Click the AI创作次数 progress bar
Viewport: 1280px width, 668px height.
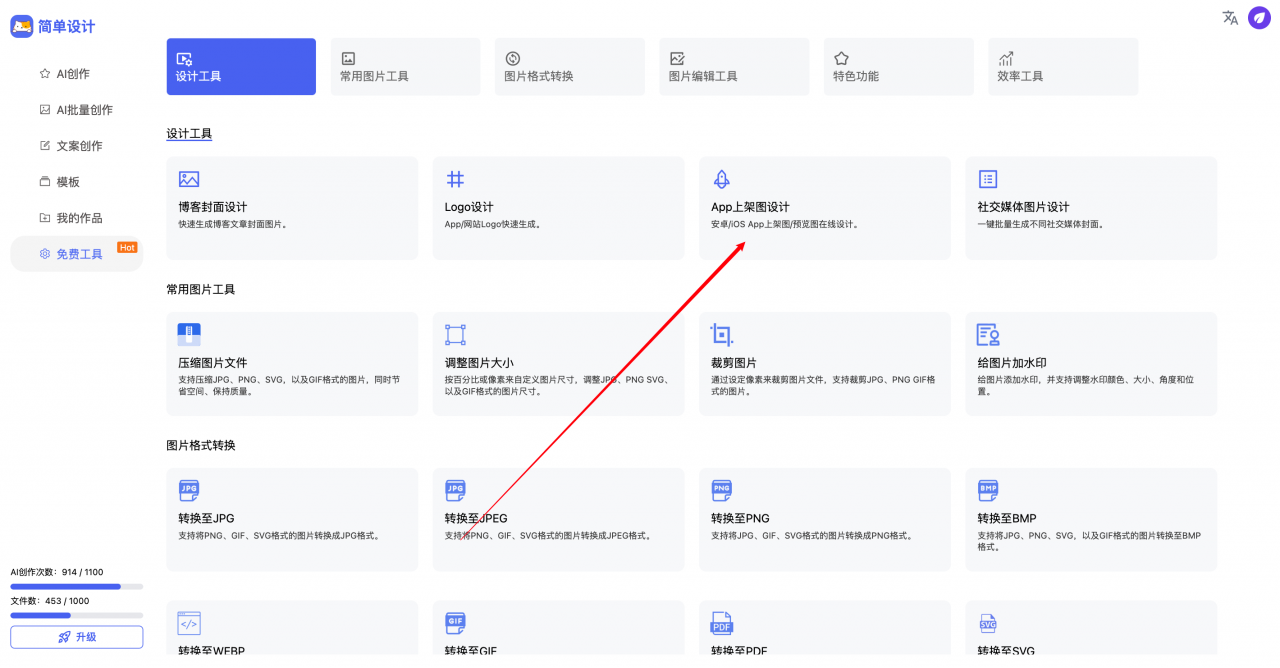coord(77,586)
